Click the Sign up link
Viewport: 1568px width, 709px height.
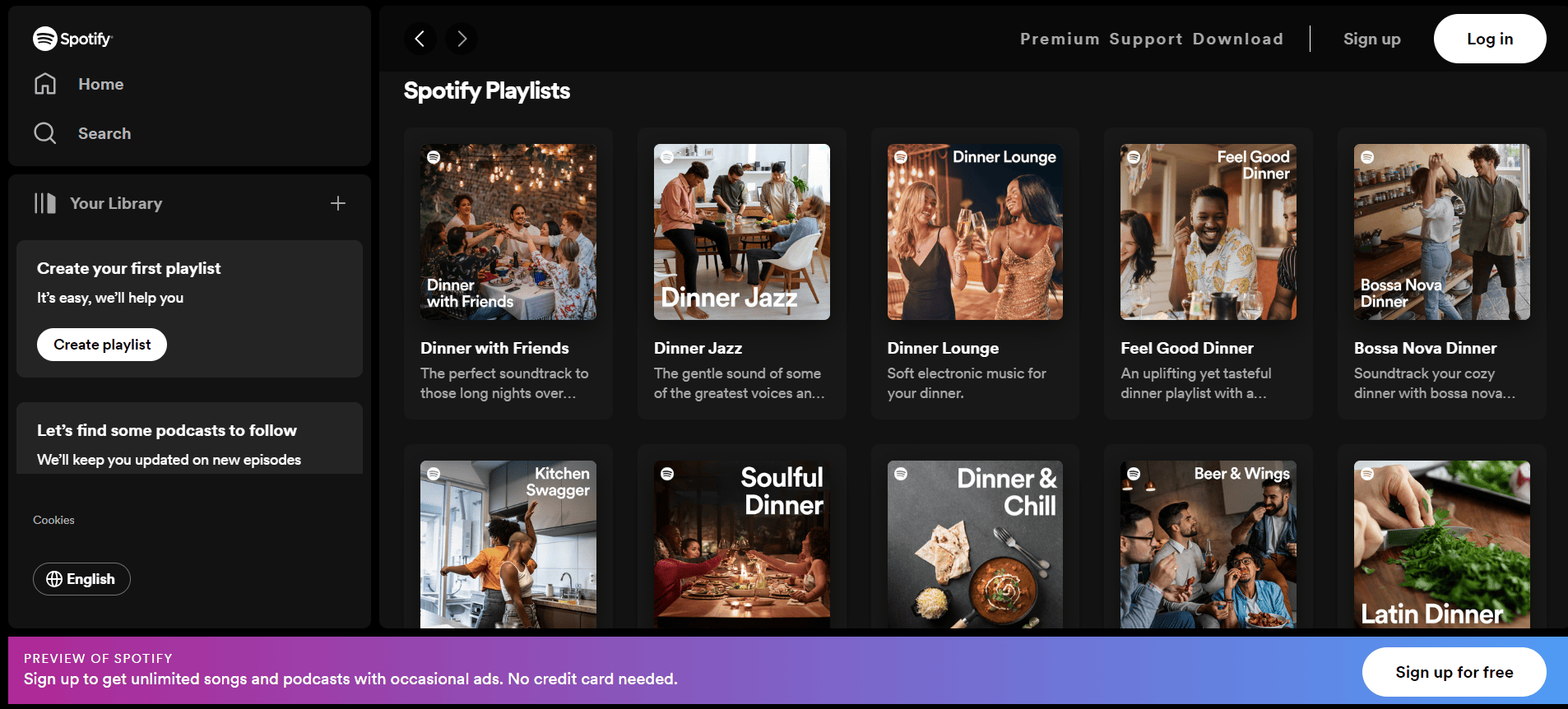1371,39
